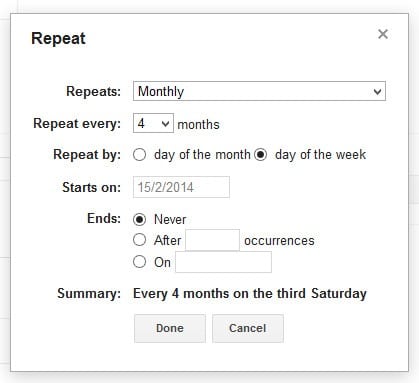Click the Cancel button

point(248,328)
